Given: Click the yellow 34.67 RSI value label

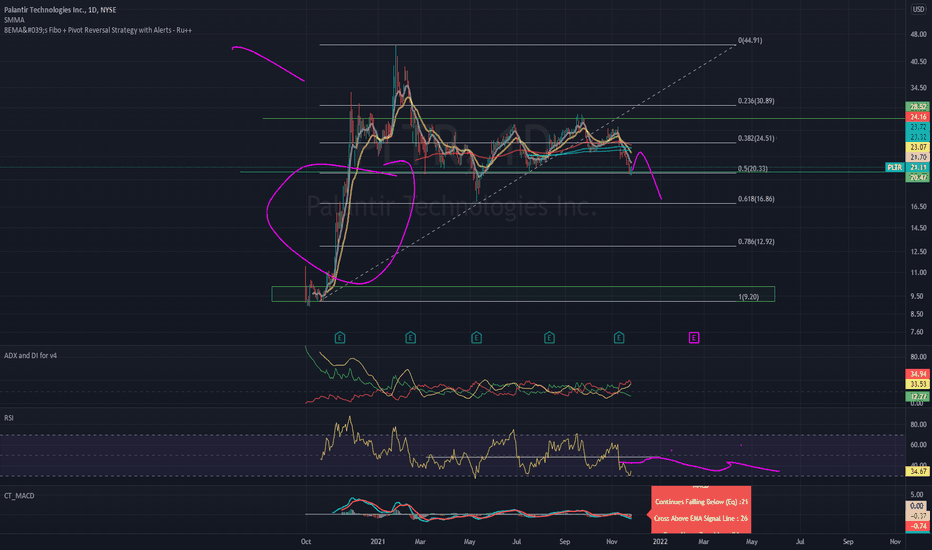Looking at the screenshot, I should 918,472.
